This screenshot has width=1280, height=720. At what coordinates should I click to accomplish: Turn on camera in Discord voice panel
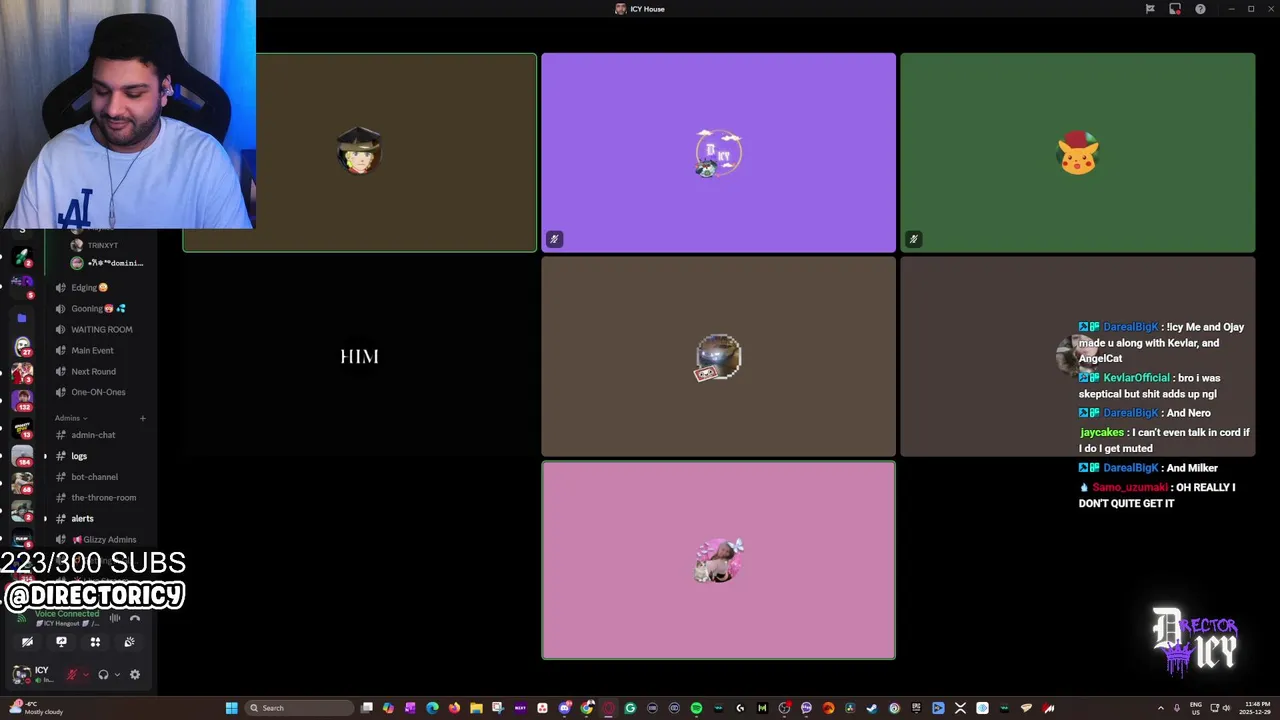click(x=27, y=642)
